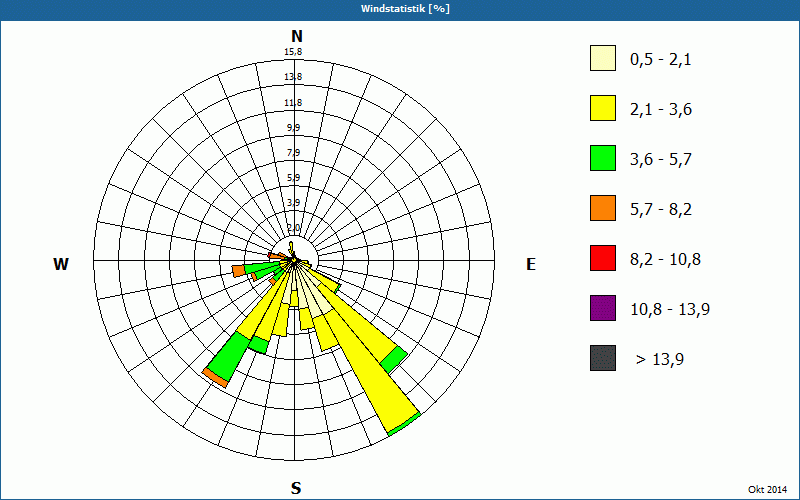Image resolution: width=800 pixels, height=500 pixels.
Task: Click the legend text "5,7 - 8,2"
Action: pos(661,210)
